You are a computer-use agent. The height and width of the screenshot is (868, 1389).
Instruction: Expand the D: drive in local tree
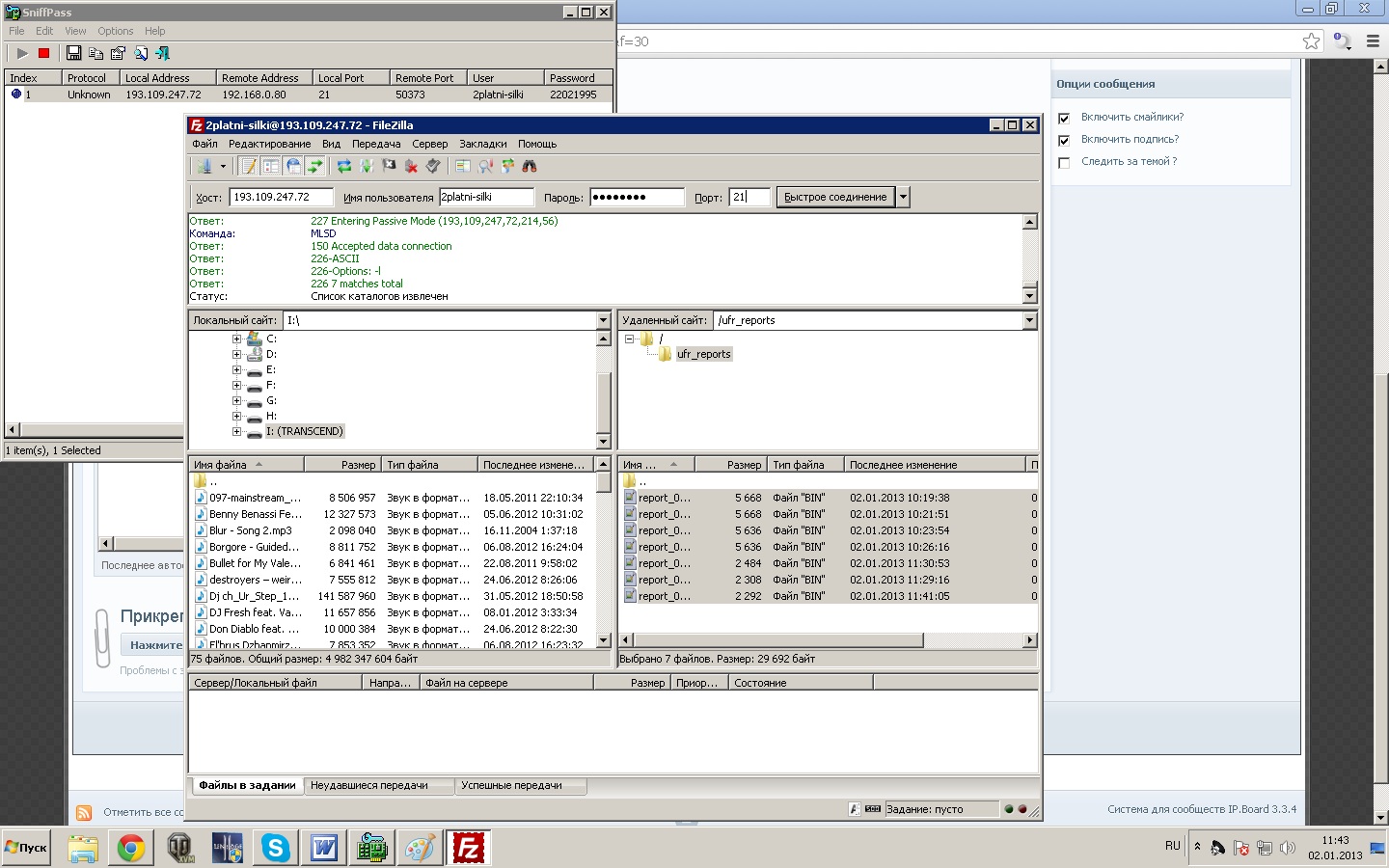[236, 354]
